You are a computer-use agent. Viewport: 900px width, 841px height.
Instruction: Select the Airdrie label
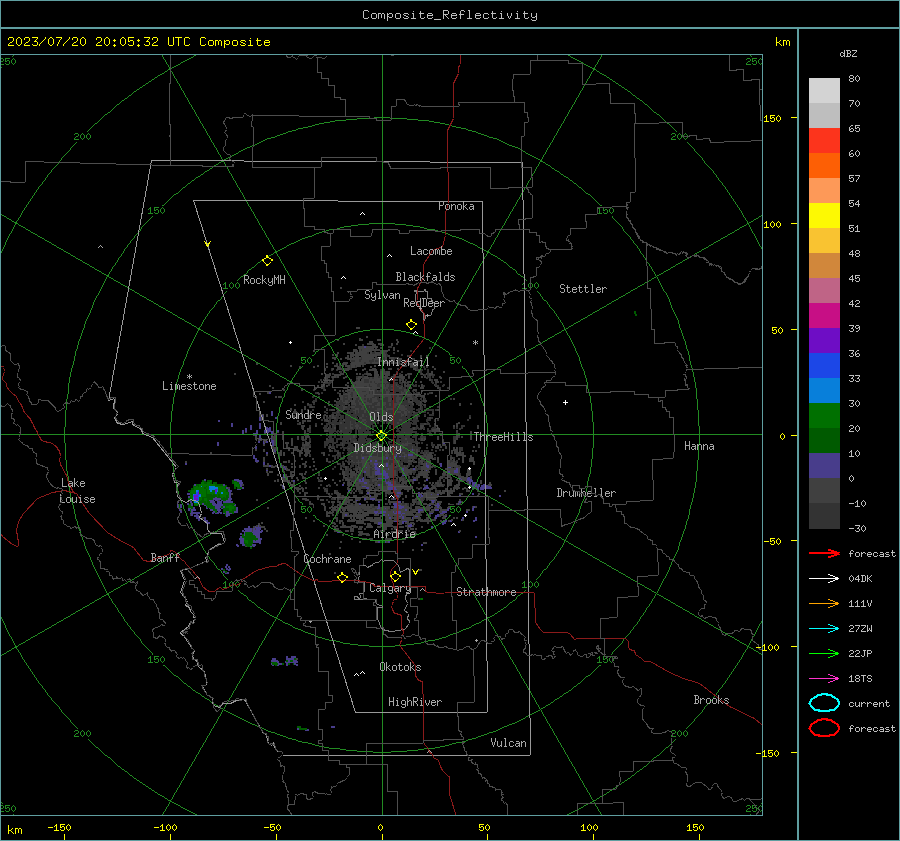point(394,534)
